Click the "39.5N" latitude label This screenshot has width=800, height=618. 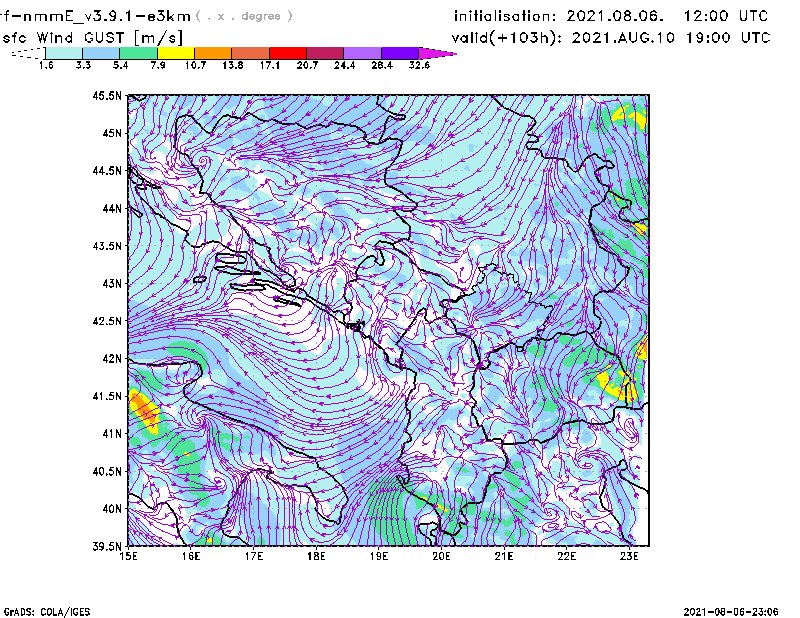coord(107,547)
